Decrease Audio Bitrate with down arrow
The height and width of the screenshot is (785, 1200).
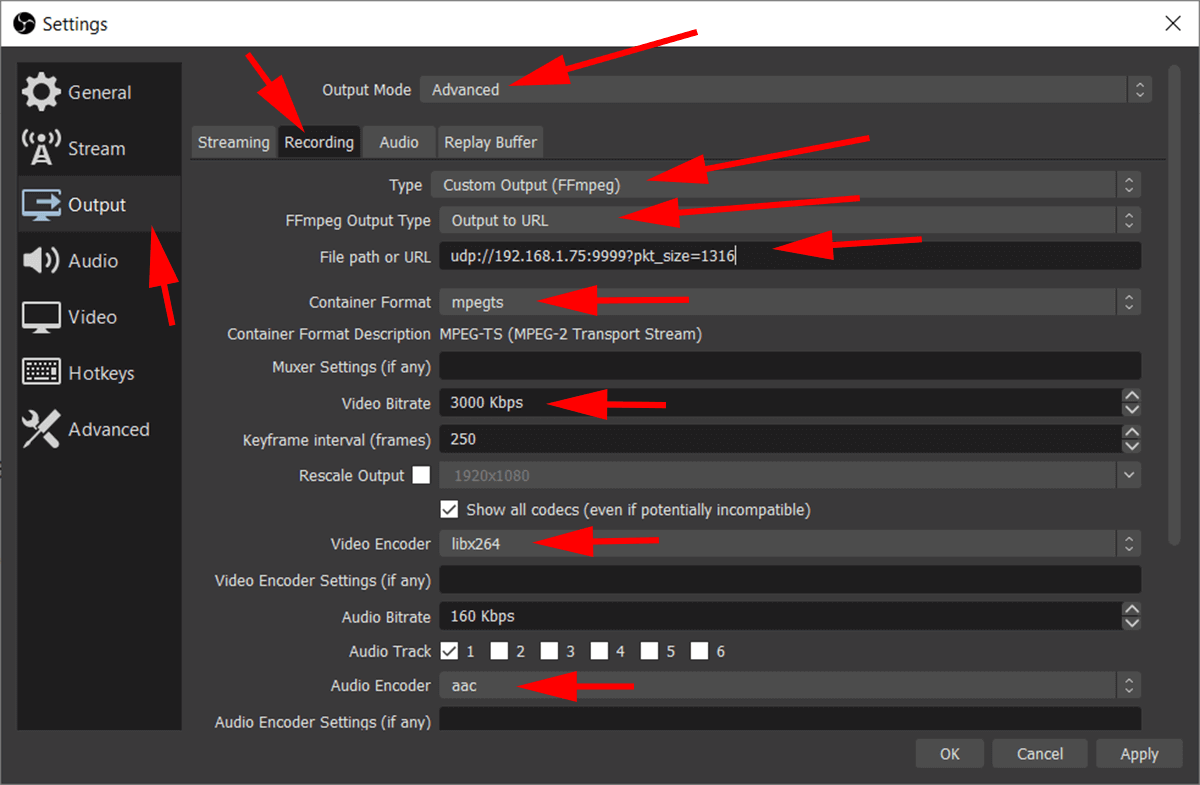click(x=1132, y=622)
